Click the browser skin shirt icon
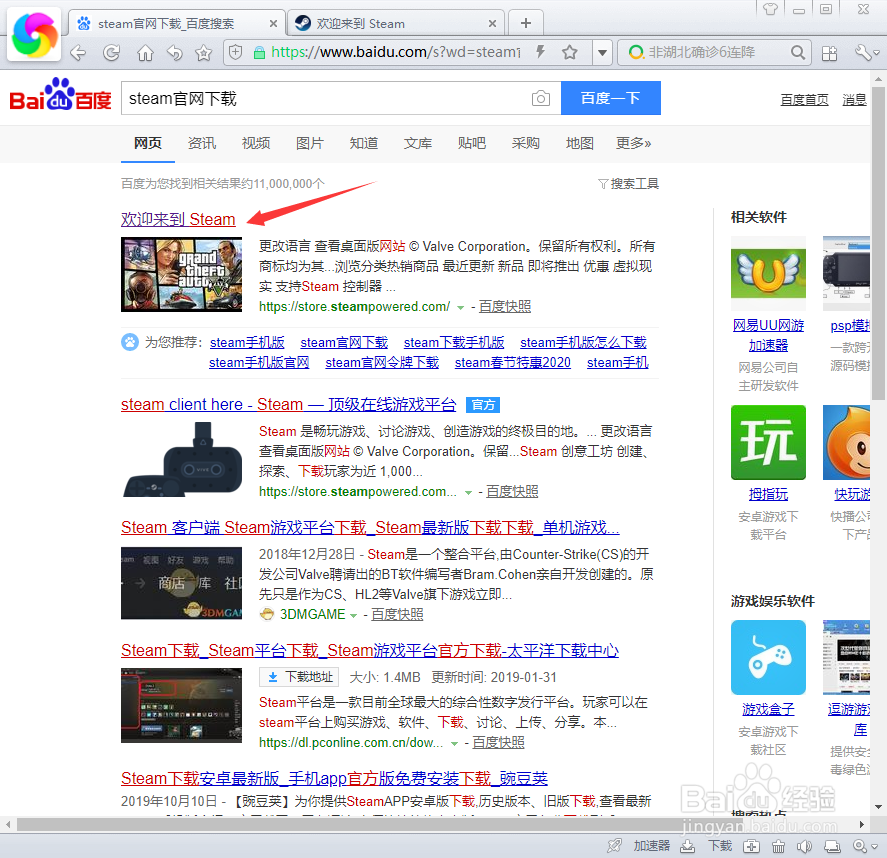 (770, 8)
